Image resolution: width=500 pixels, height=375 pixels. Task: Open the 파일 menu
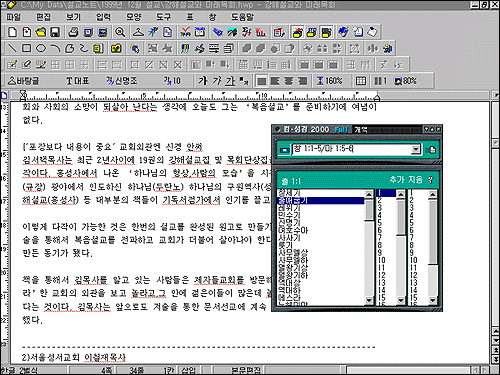[14, 17]
